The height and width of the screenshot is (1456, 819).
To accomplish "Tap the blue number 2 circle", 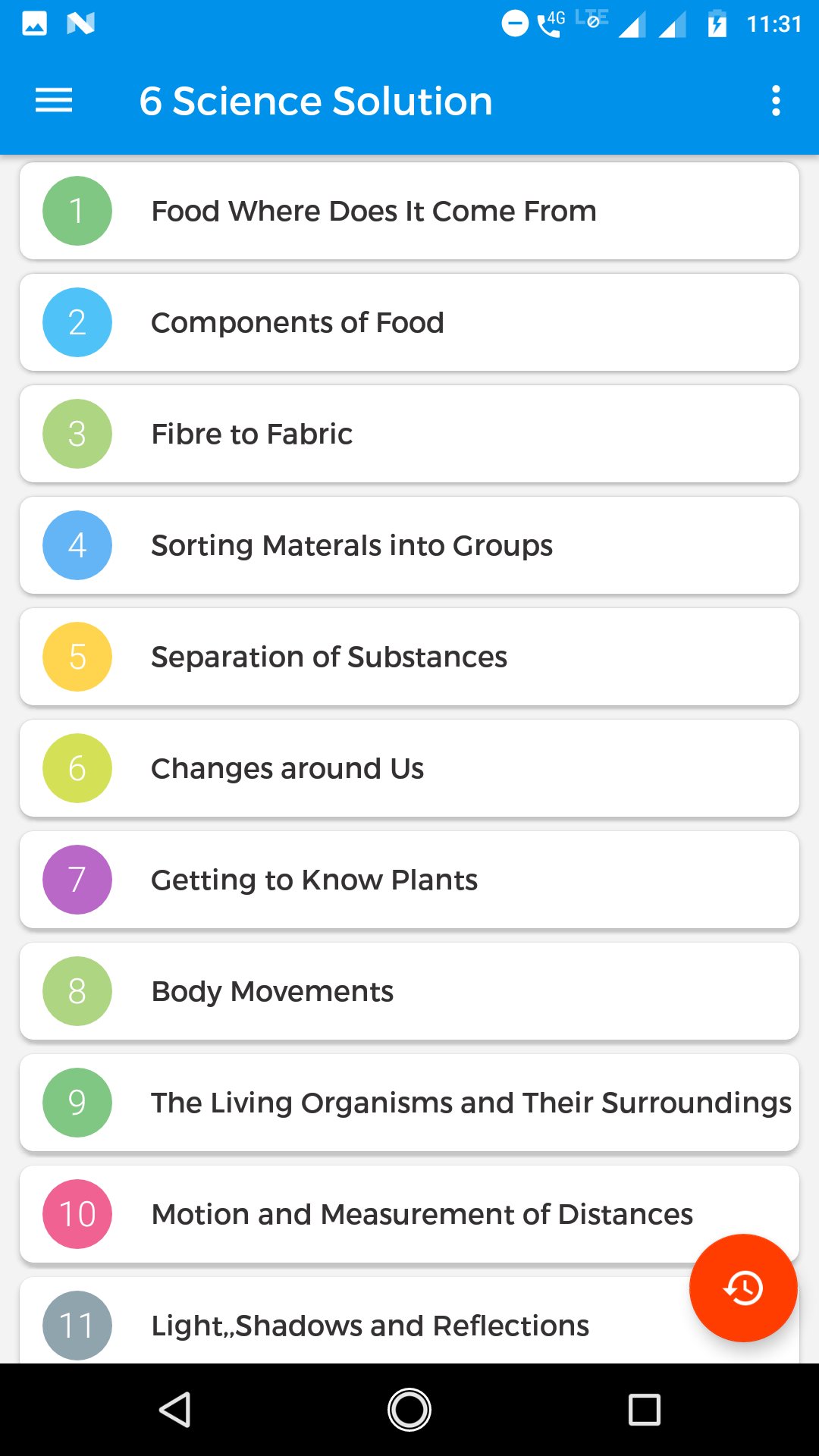I will (x=77, y=322).
